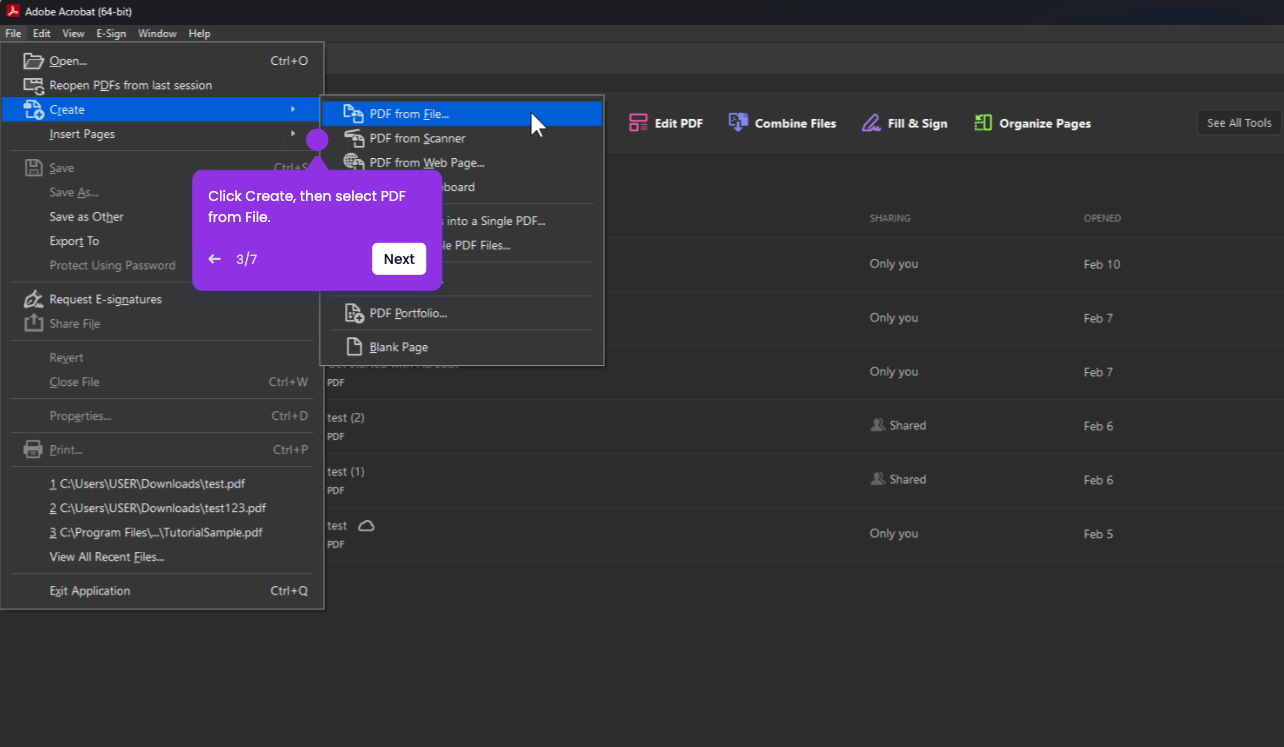Viewport: 1284px width, 747px height.
Task: Click the Adobe Acrobat logo in title bar
Action: coord(13,11)
